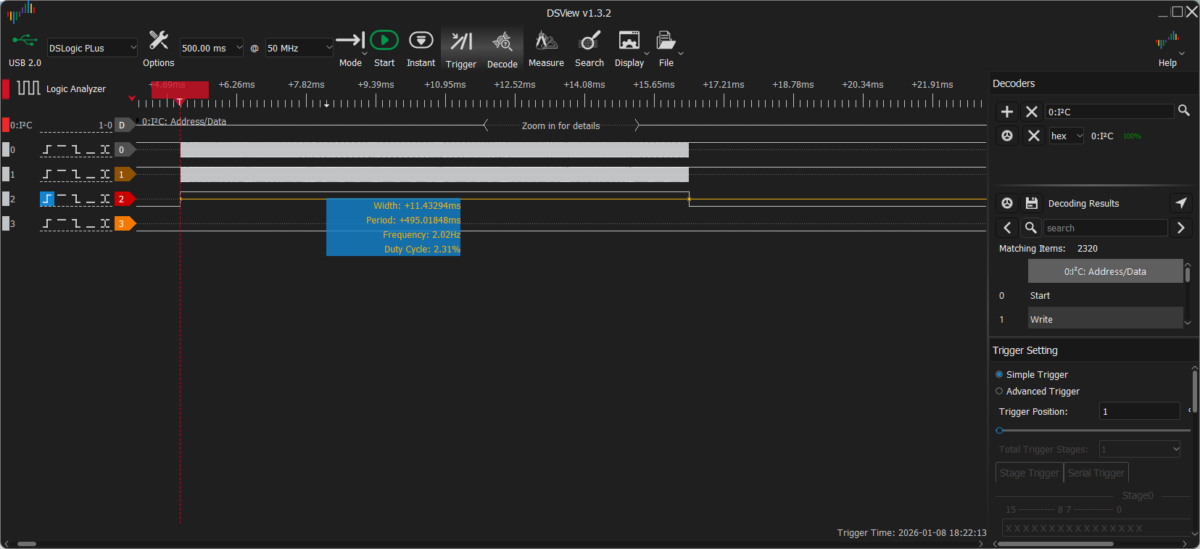Go to next search result in decoding results
The width and height of the screenshot is (1200, 549).
coord(1180,228)
